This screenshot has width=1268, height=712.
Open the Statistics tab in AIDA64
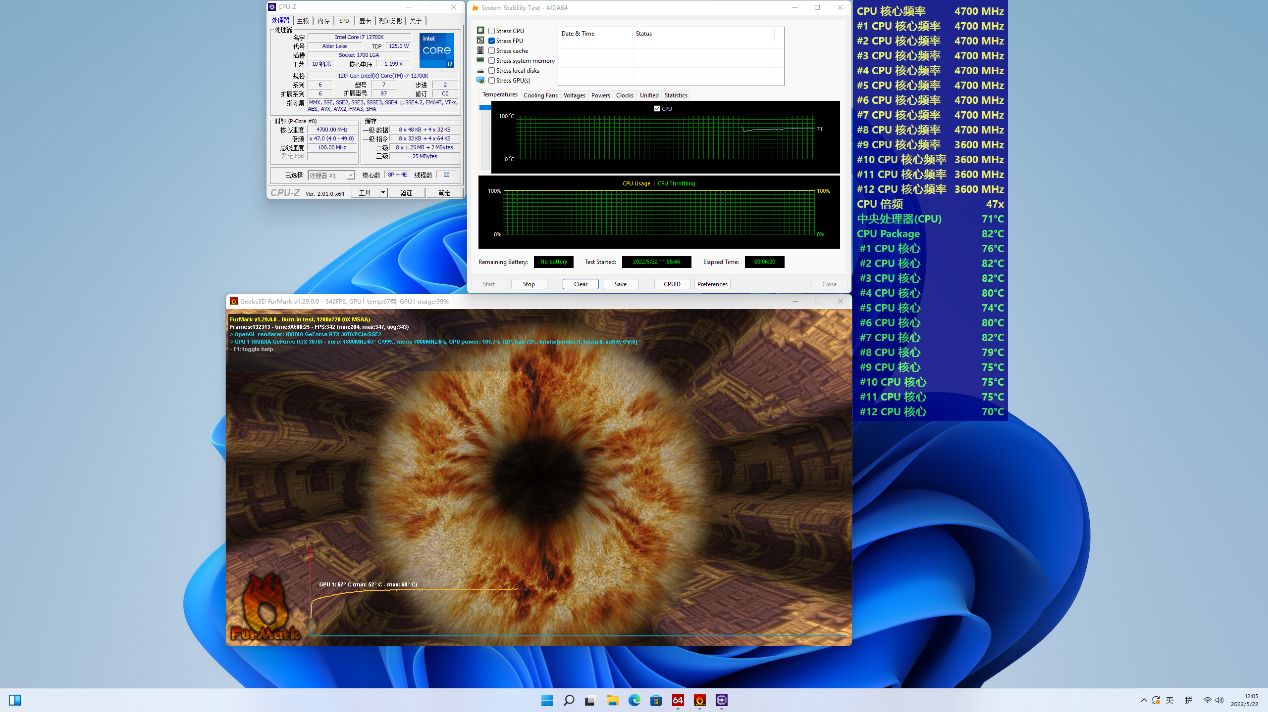pyautogui.click(x=676, y=95)
